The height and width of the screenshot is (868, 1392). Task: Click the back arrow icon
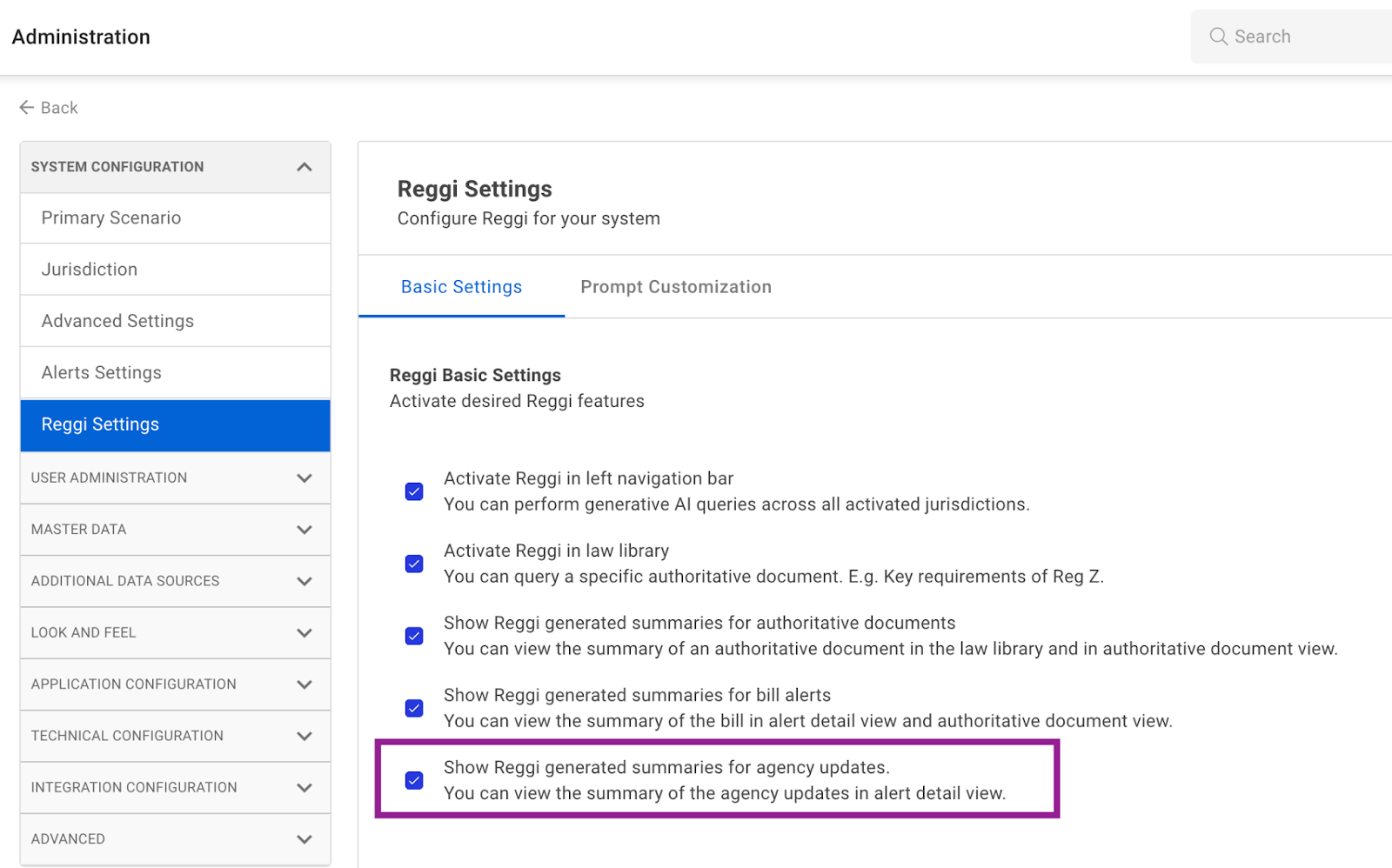click(x=27, y=108)
